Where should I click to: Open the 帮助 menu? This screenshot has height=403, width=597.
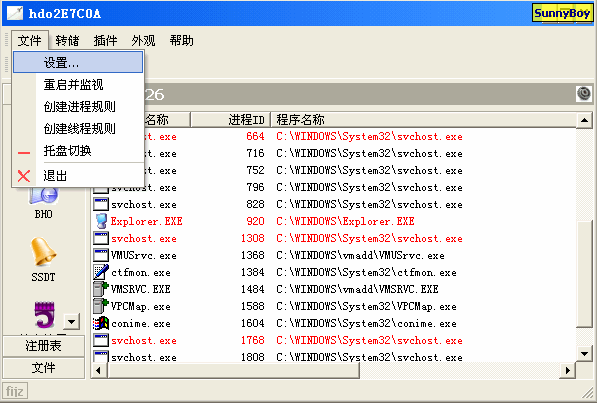(x=181, y=40)
